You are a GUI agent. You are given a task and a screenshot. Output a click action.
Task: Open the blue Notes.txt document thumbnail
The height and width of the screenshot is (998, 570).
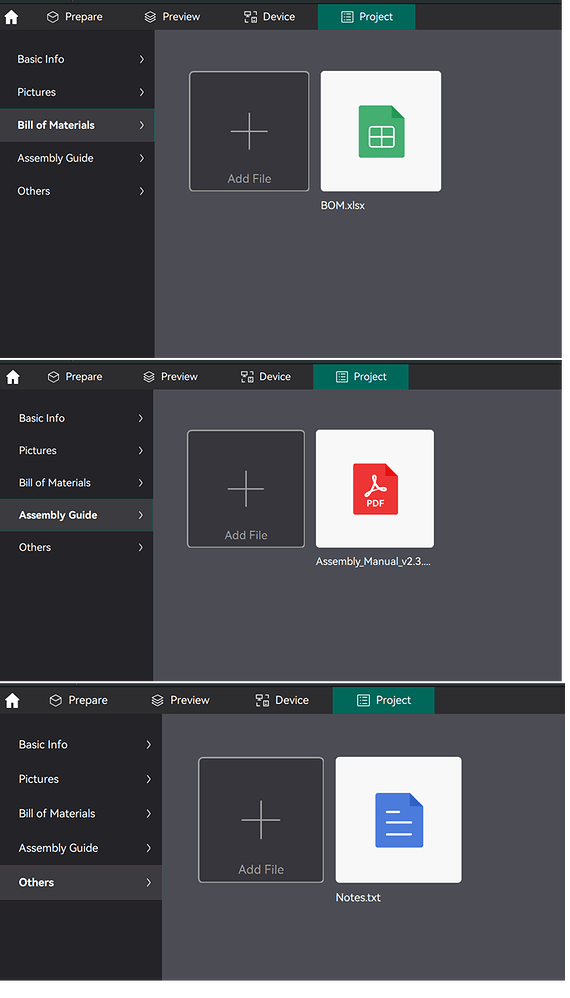399,820
